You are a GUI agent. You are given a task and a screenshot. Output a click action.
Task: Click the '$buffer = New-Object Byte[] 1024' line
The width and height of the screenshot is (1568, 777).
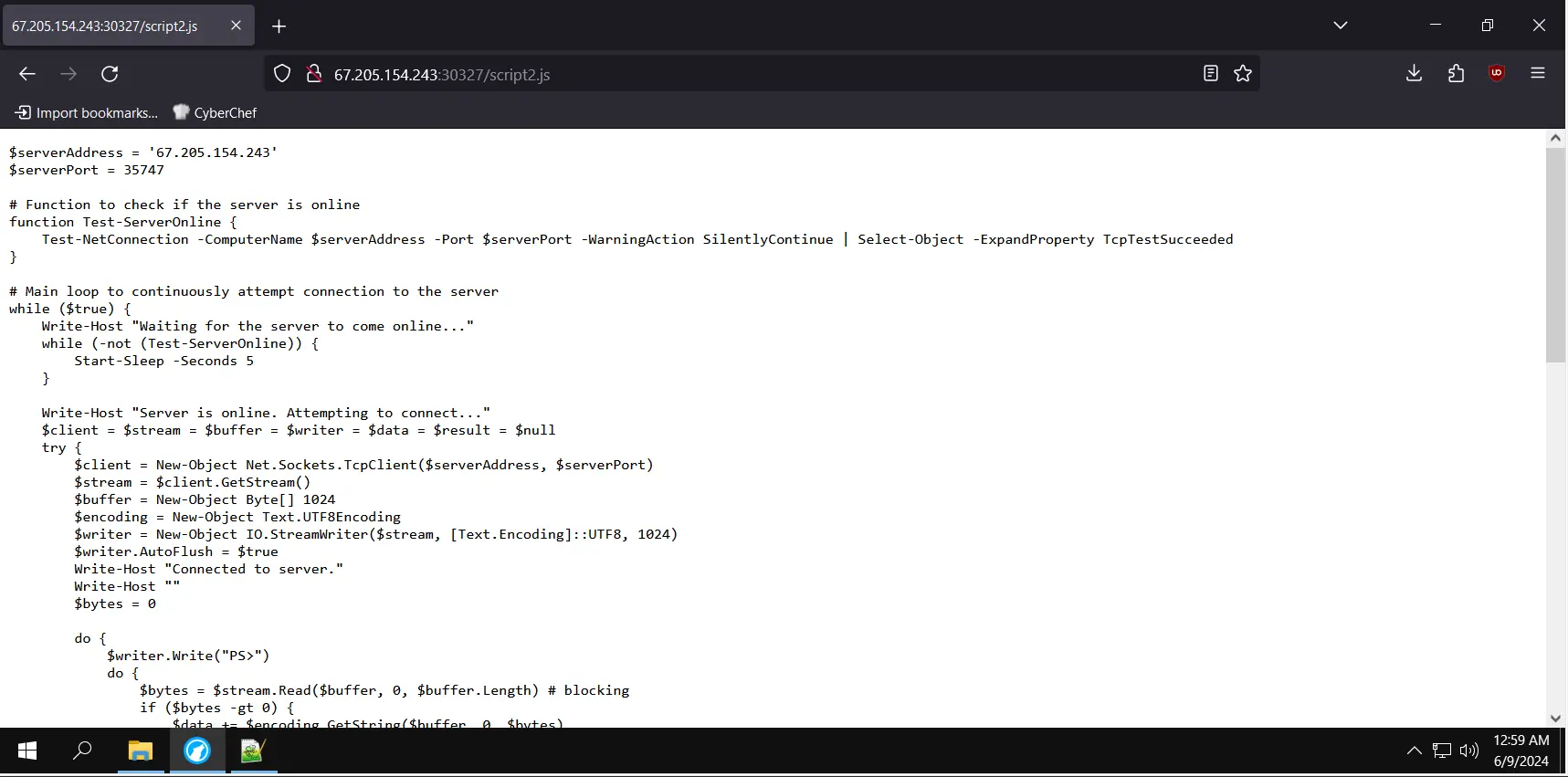tap(205, 499)
